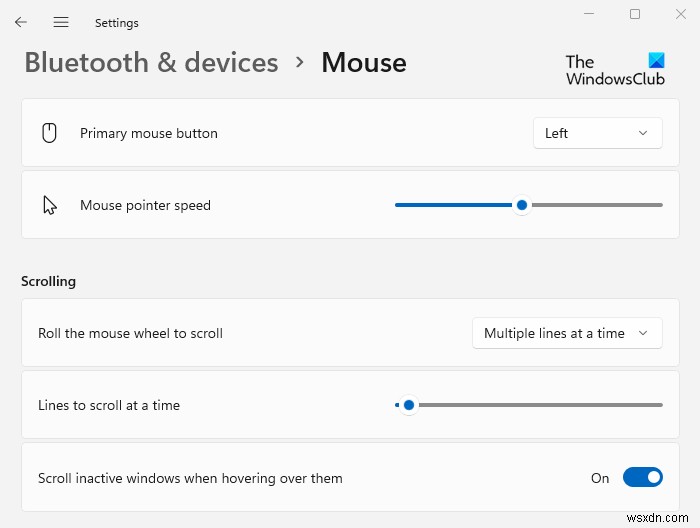Select the Roll the mouse wheel to scroll row
The width and height of the screenshot is (700, 528).
pyautogui.click(x=130, y=333)
